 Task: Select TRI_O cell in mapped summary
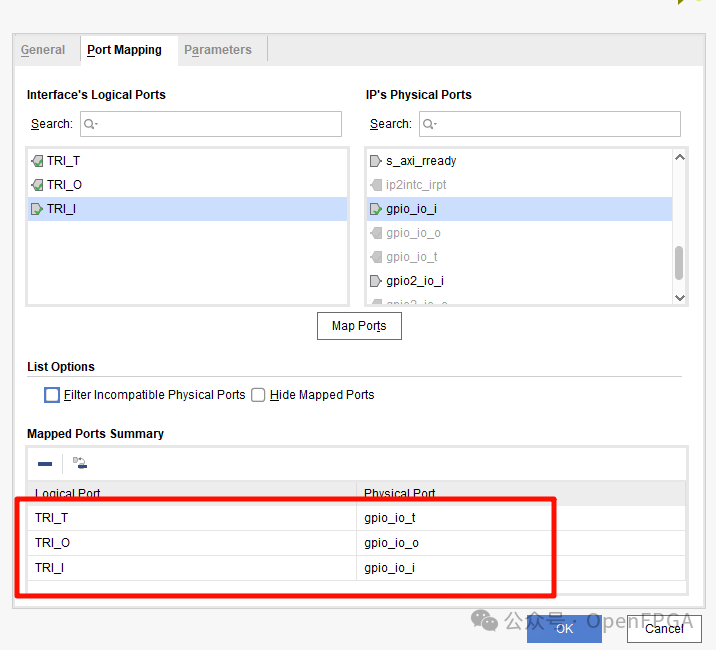[x=192, y=543]
